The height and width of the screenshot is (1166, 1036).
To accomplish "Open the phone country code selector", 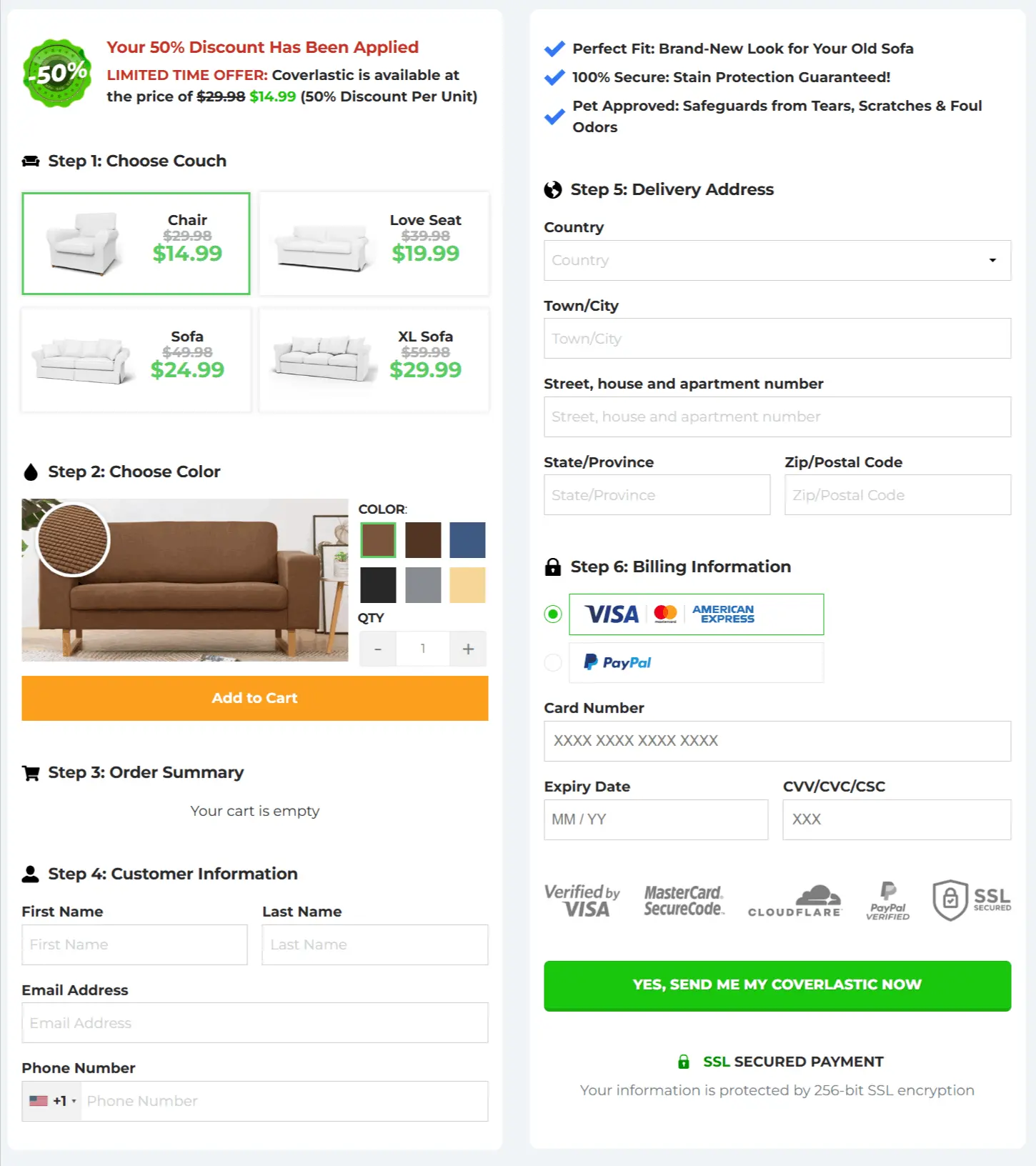I will click(50, 1101).
